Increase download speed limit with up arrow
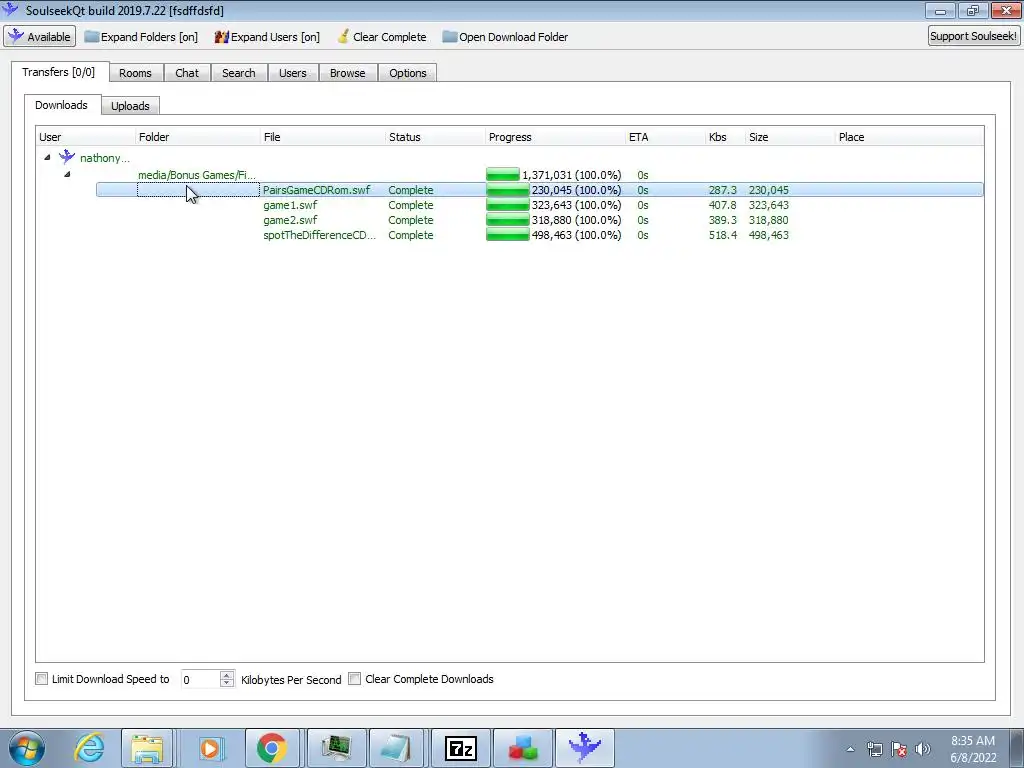The image size is (1024, 768). point(227,675)
